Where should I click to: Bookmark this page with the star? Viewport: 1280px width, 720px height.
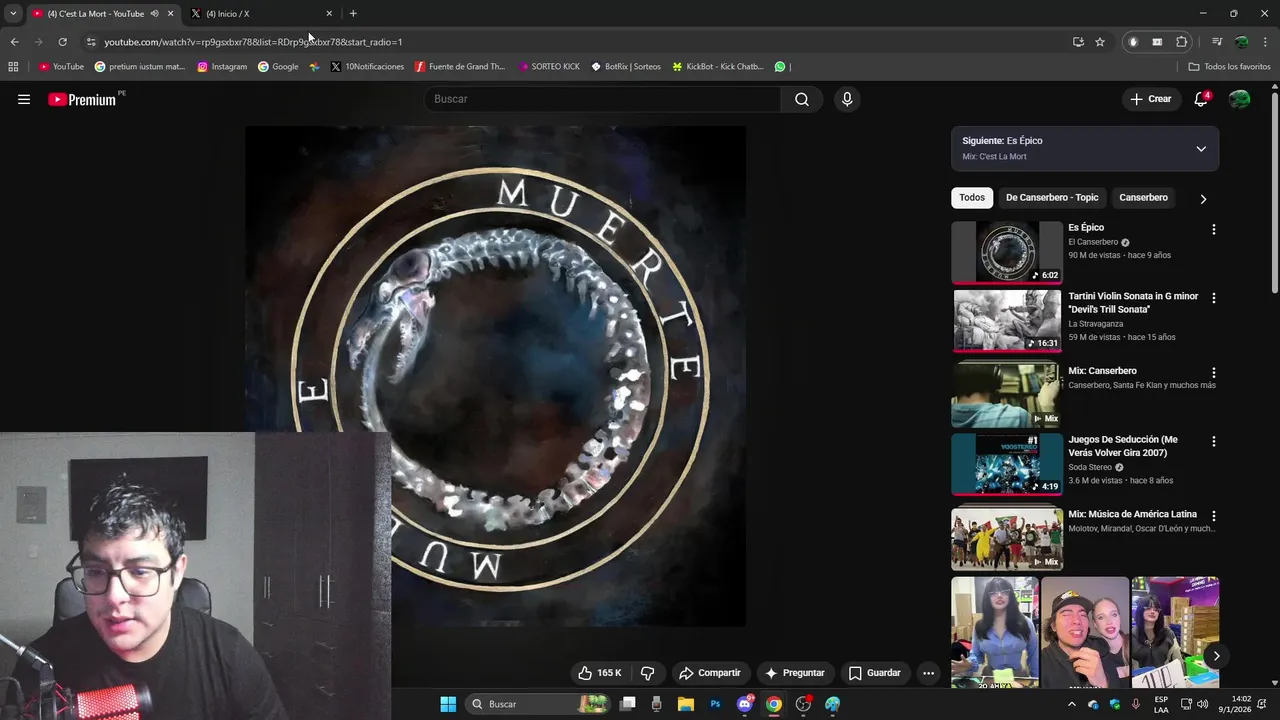[1100, 42]
